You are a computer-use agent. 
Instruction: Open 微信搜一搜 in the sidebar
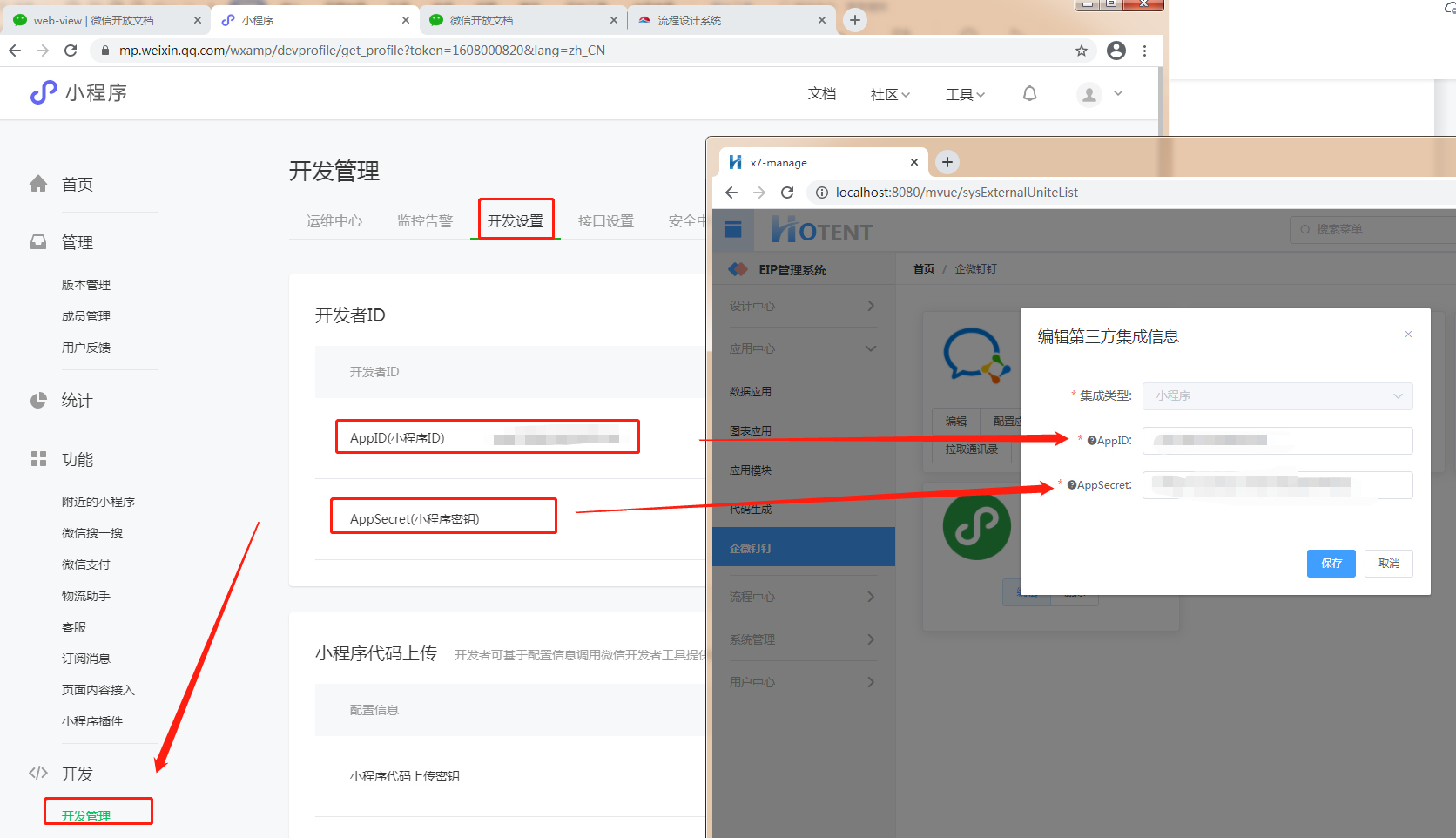[92, 533]
